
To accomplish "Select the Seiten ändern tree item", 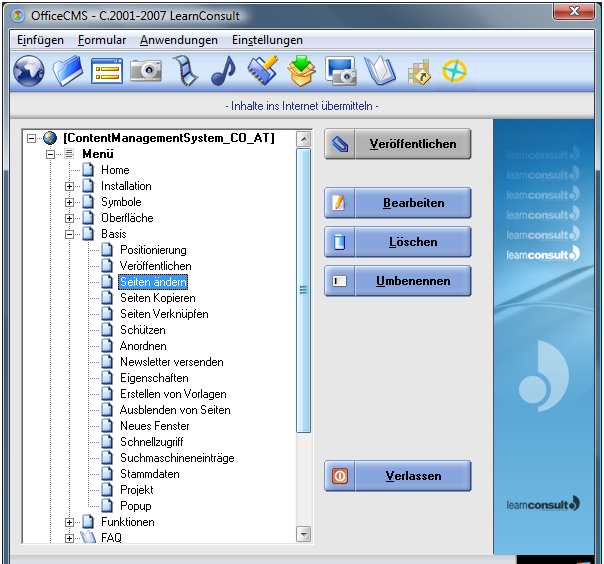I will [x=153, y=282].
